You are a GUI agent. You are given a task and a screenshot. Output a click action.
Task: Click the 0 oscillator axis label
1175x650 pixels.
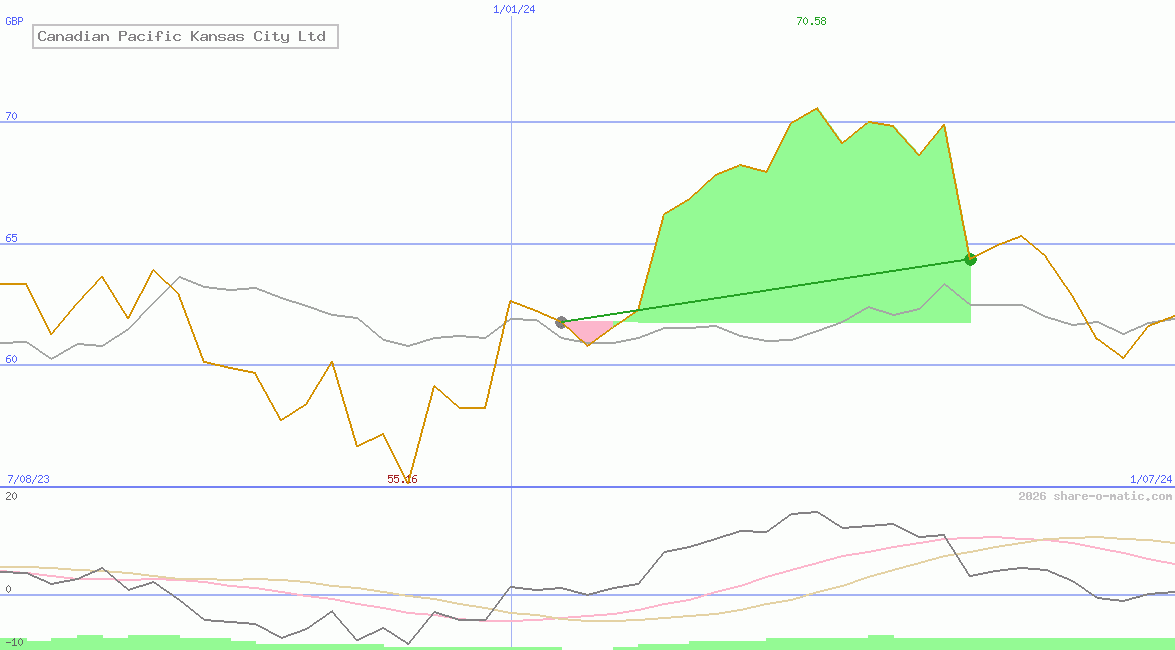[x=8, y=589]
